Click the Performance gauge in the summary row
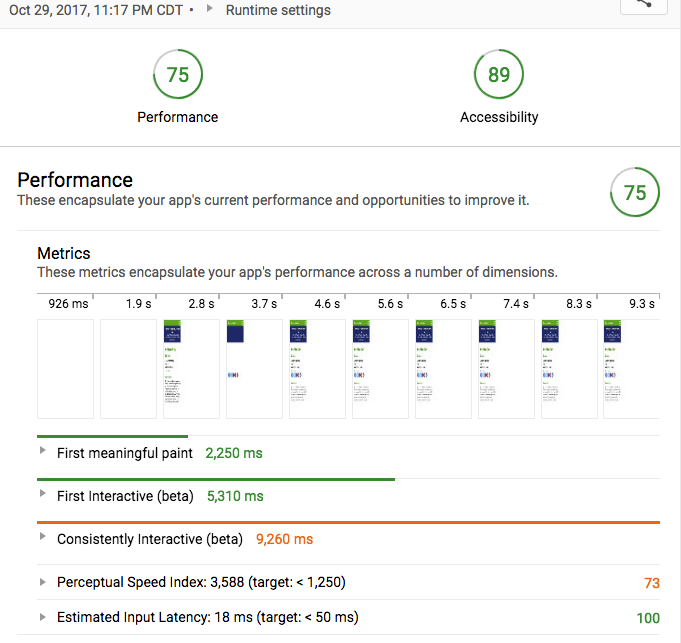Viewport: 681px width, 643px height. (x=178, y=75)
